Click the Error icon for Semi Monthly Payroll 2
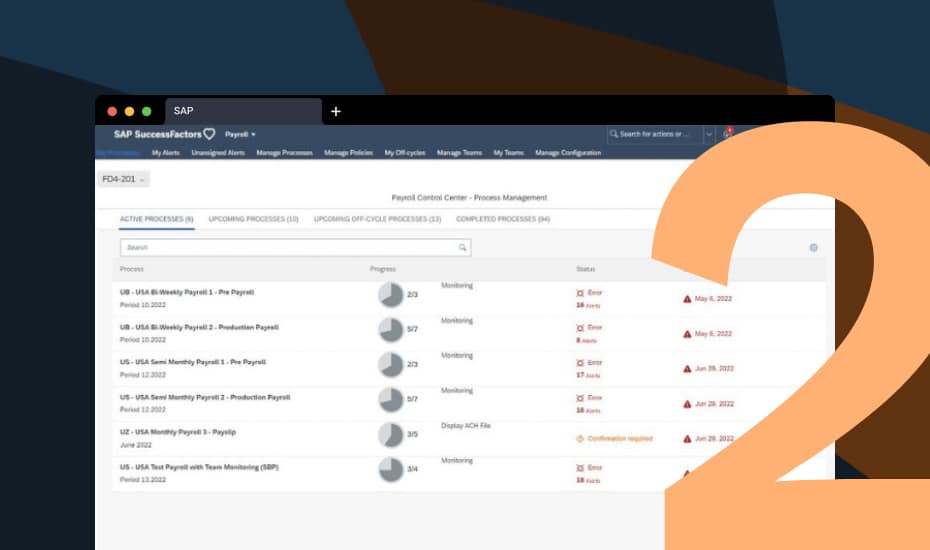 [x=580, y=398]
